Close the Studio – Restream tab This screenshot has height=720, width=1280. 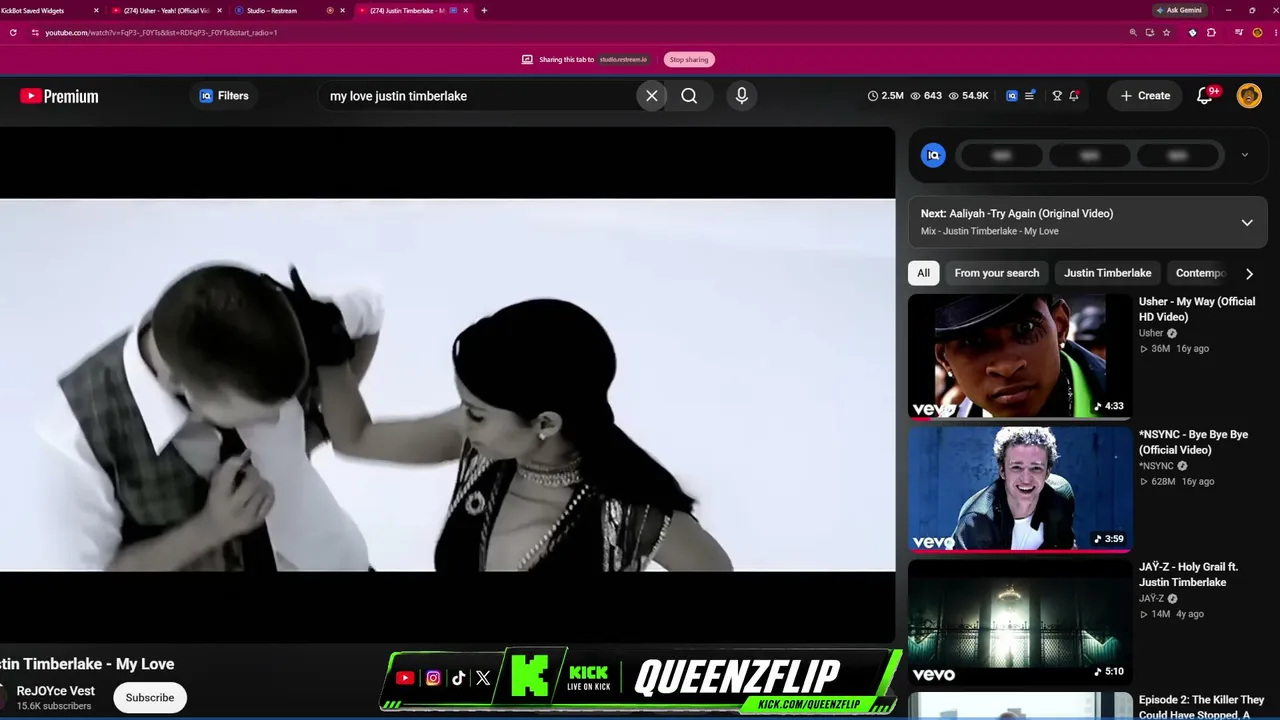(x=343, y=10)
